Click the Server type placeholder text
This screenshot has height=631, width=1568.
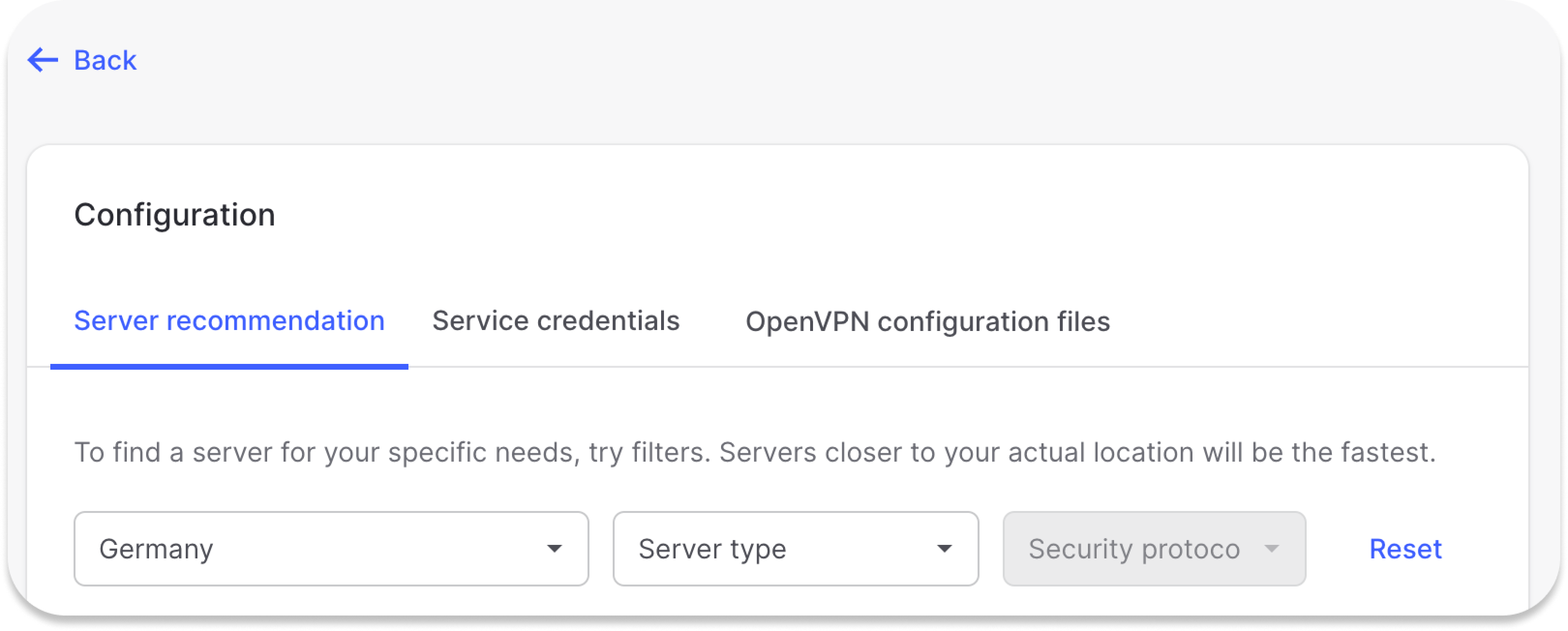[x=712, y=548]
